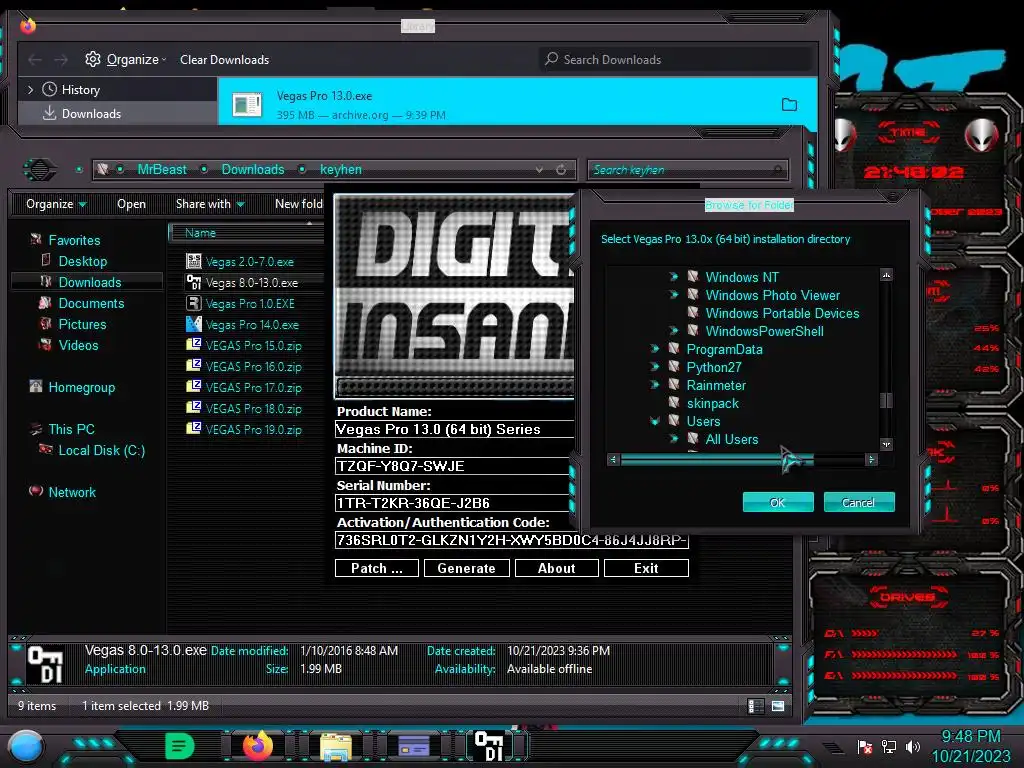
Task: Select VEGAS Pro 15.0.zip file
Action: [253, 345]
